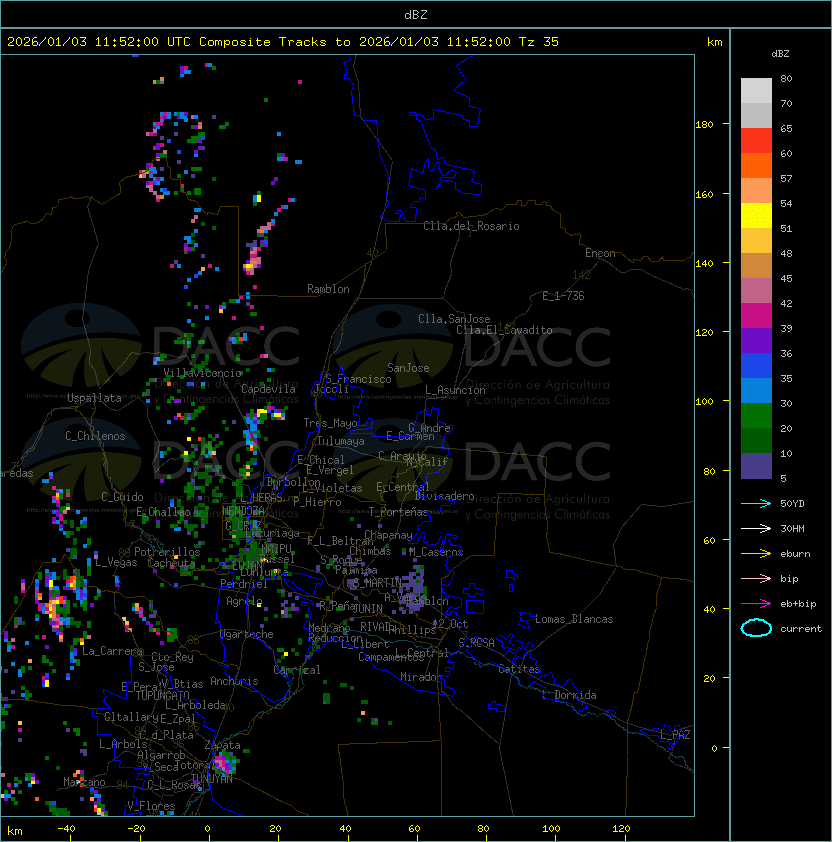
Task: Click the 100 km horizontal axis mark
Action: (551, 829)
